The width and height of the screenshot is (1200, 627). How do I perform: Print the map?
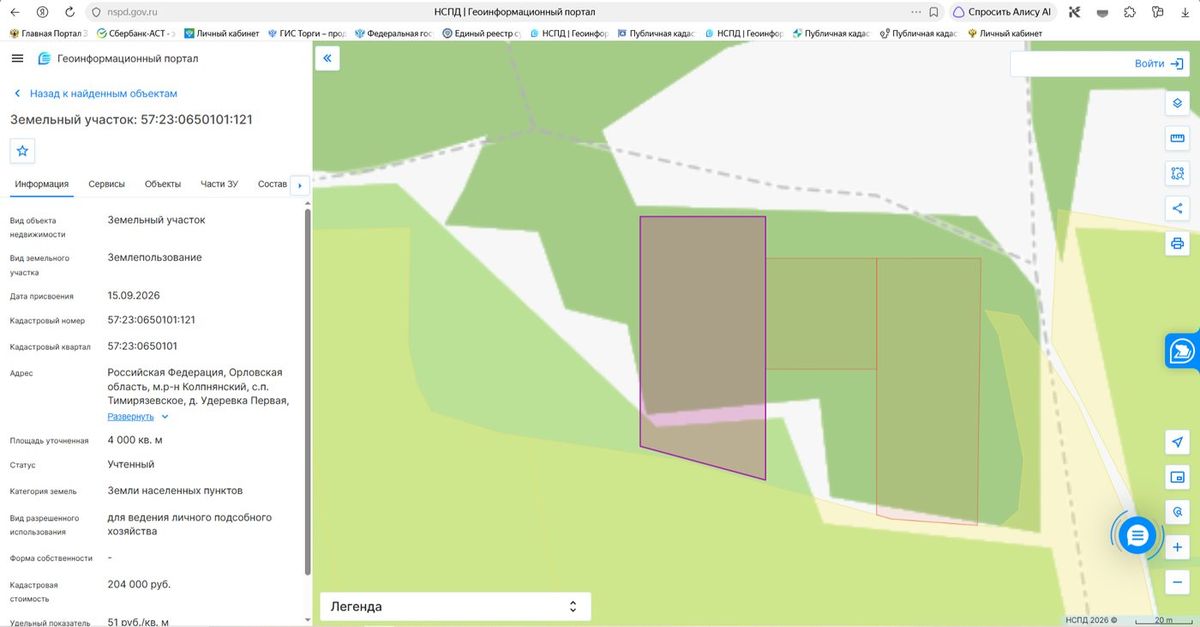(x=1177, y=243)
